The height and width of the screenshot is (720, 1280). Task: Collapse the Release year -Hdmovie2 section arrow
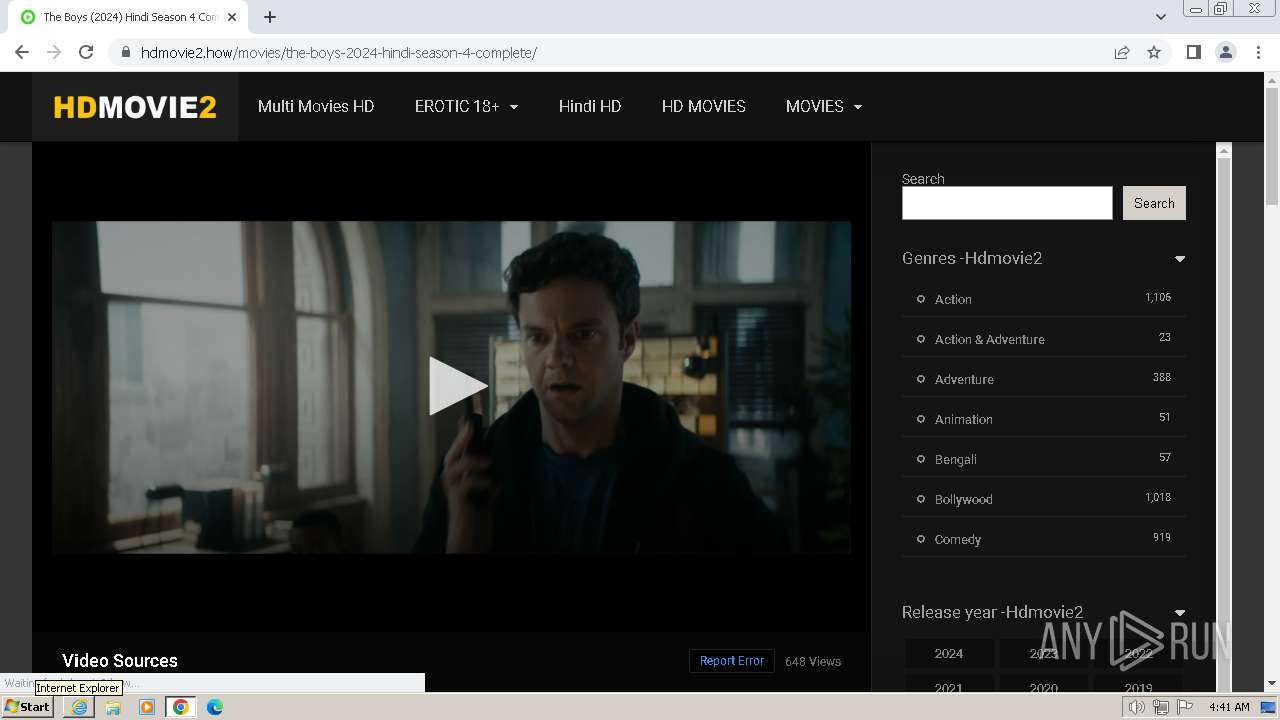(x=1180, y=613)
